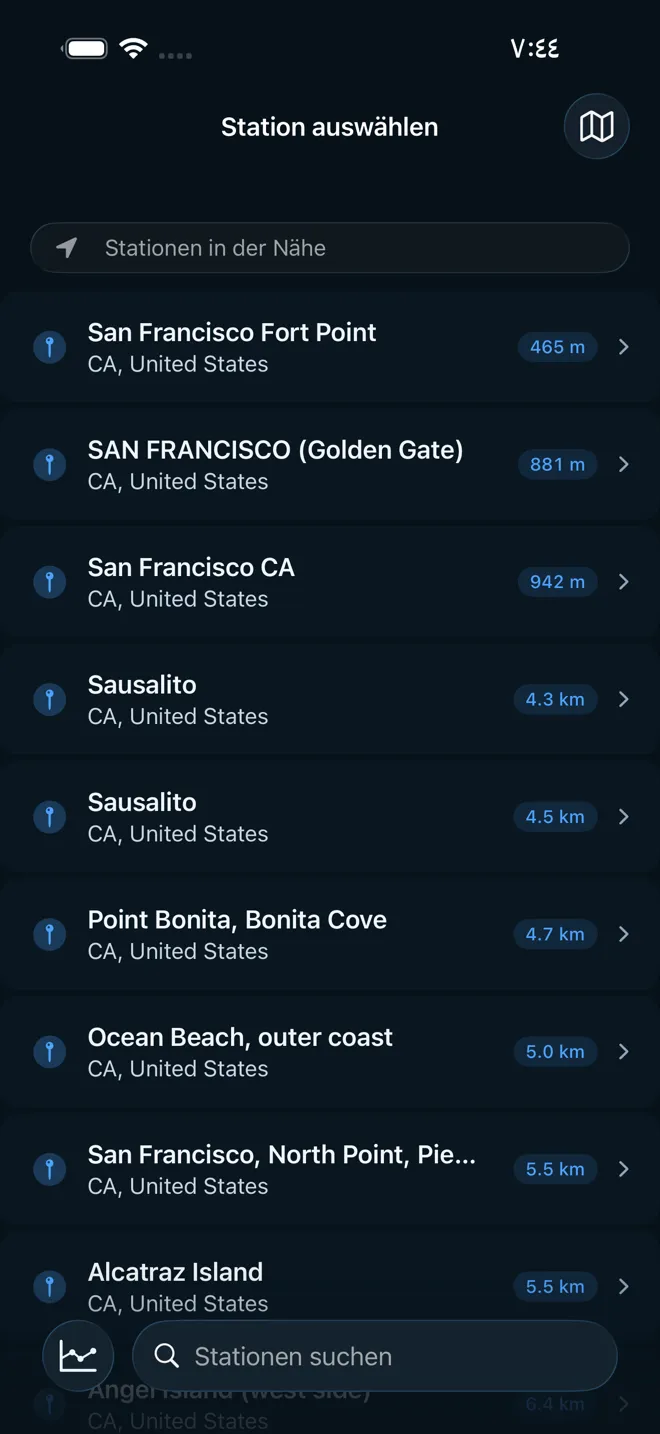Expand San Francisco Fort Point chevron
This screenshot has height=1434, width=660.
[x=624, y=347]
